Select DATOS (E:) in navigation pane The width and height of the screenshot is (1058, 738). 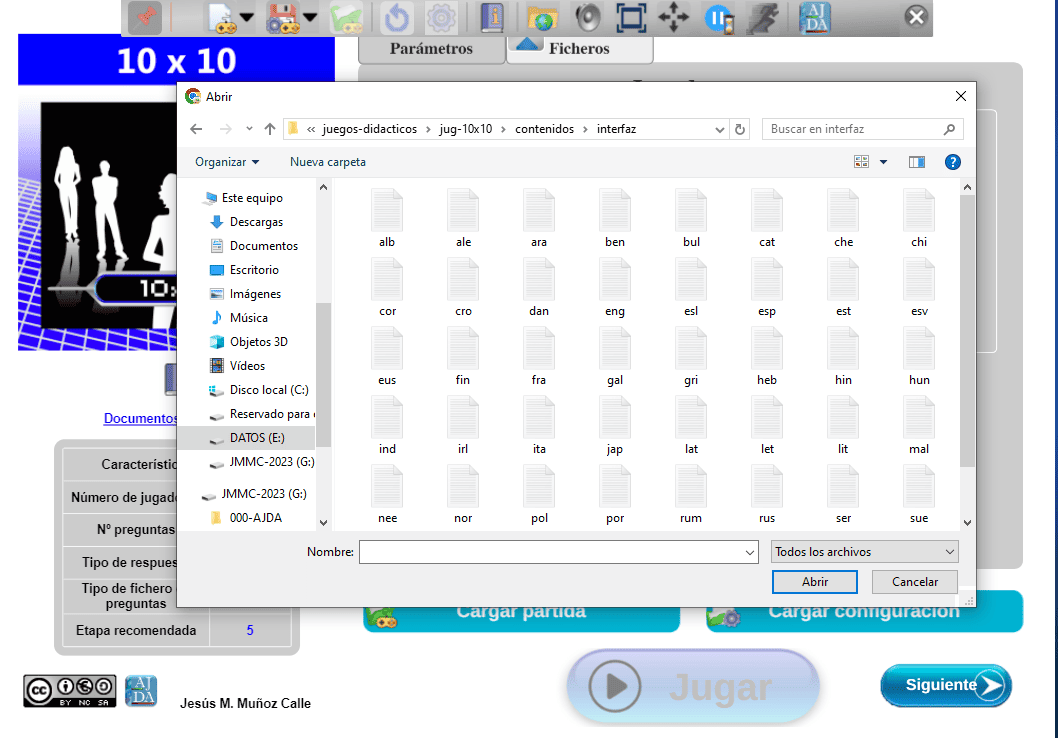[x=257, y=438]
